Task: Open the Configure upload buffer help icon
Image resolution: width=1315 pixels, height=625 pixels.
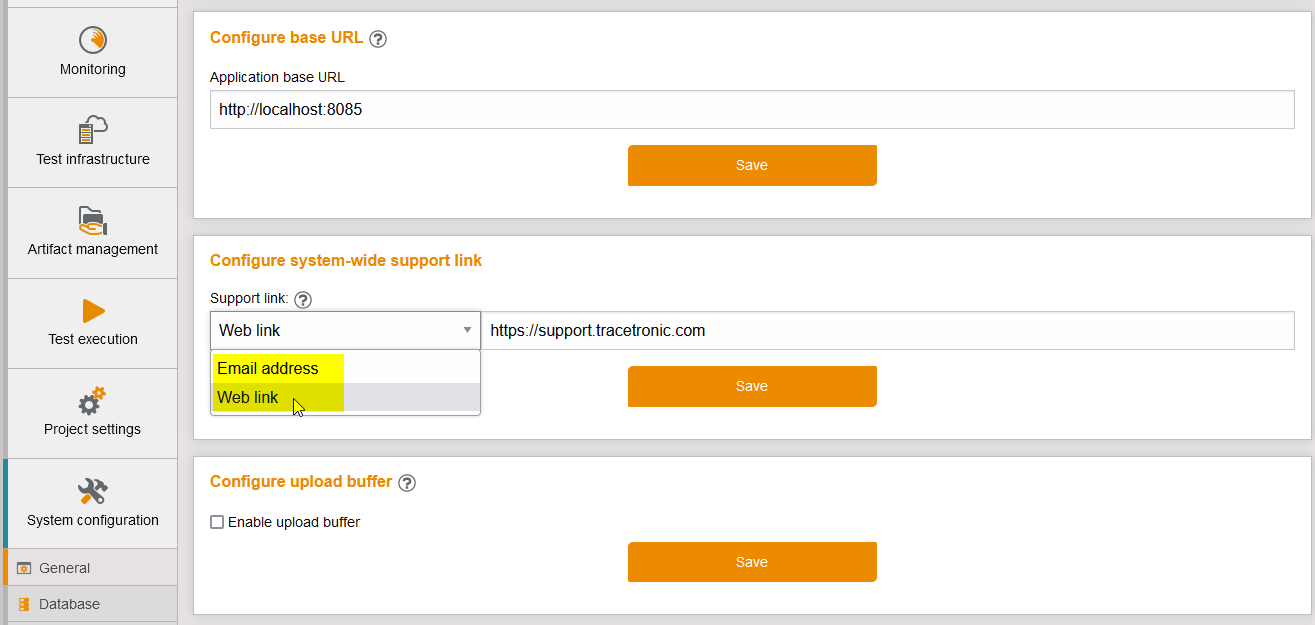Action: [407, 482]
